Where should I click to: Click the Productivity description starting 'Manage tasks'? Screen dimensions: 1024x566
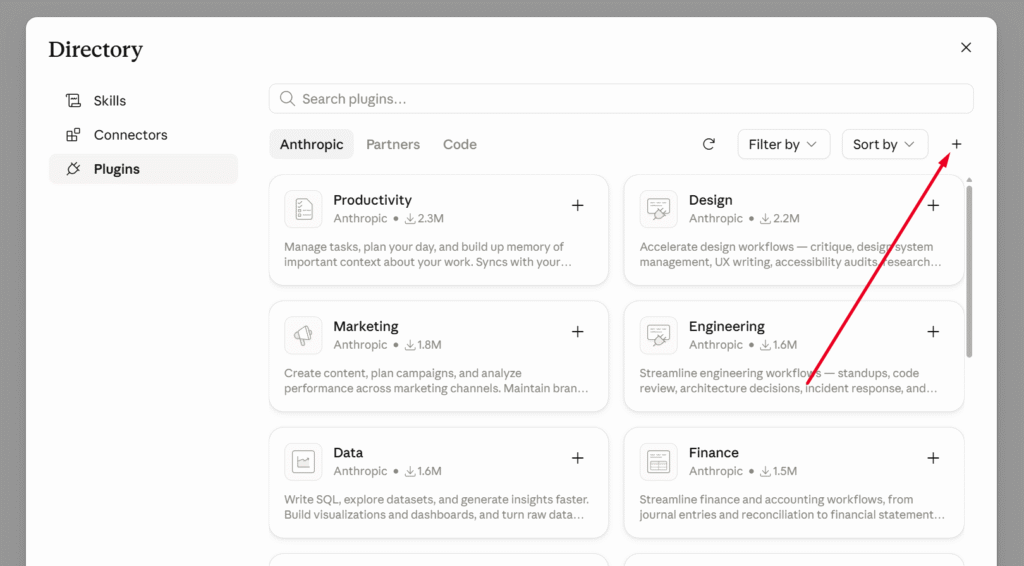[428, 255]
